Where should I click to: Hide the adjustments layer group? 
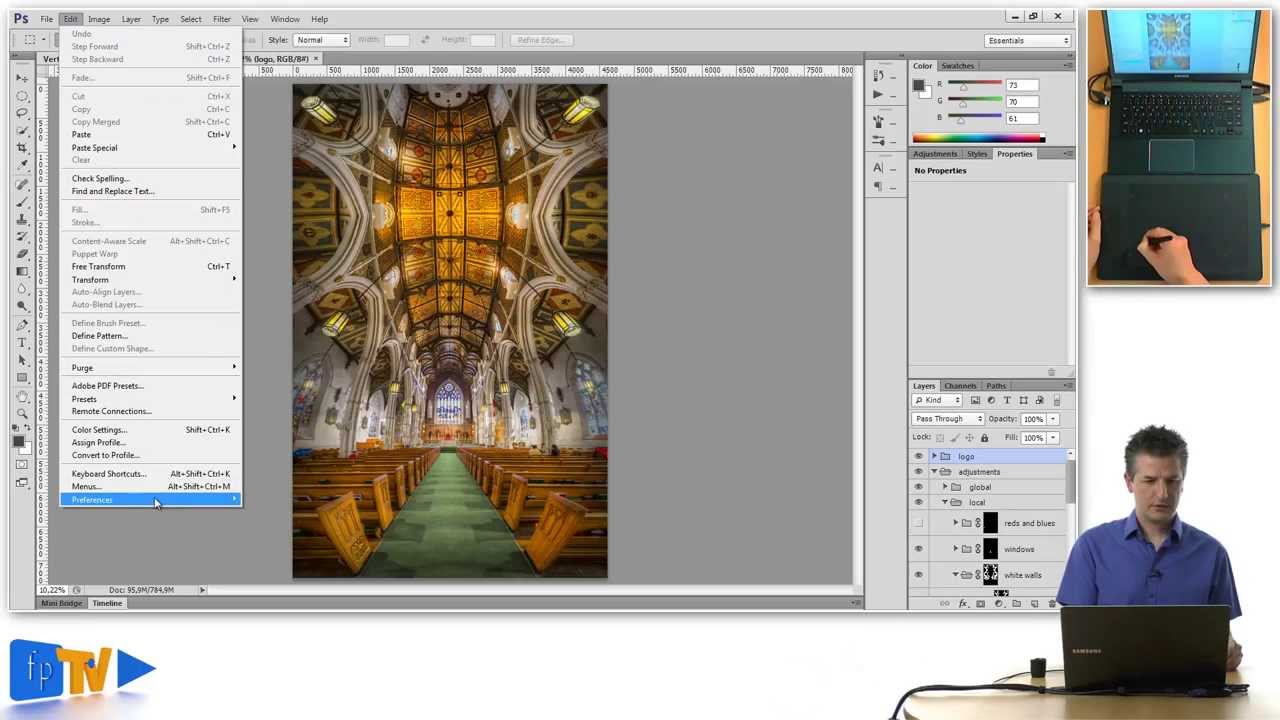tap(918, 472)
